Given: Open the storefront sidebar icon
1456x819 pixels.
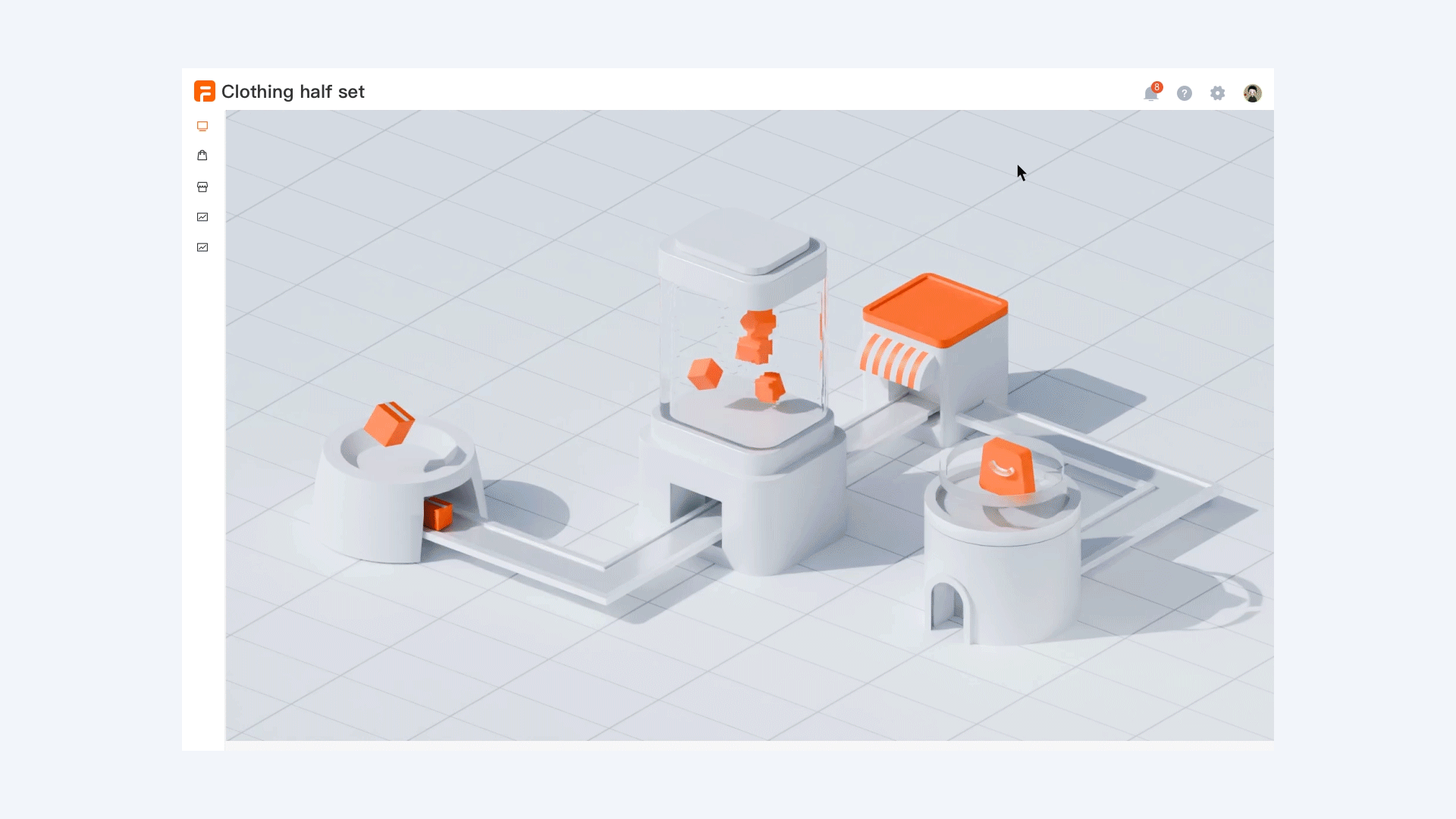Looking at the screenshot, I should point(202,187).
